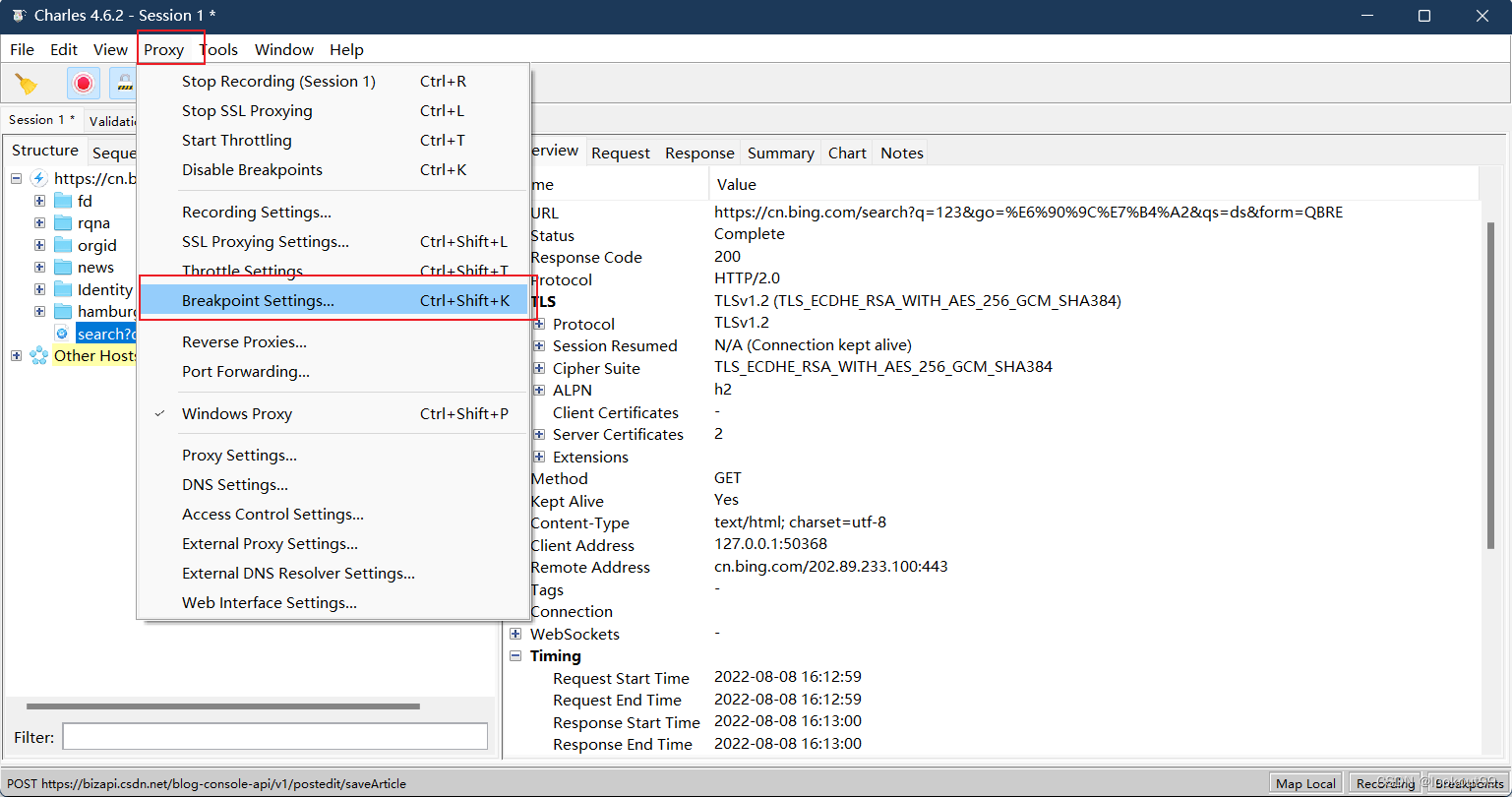Open Breakpoint Settings... menu item
The height and width of the screenshot is (797, 1512).
pyautogui.click(x=333, y=301)
